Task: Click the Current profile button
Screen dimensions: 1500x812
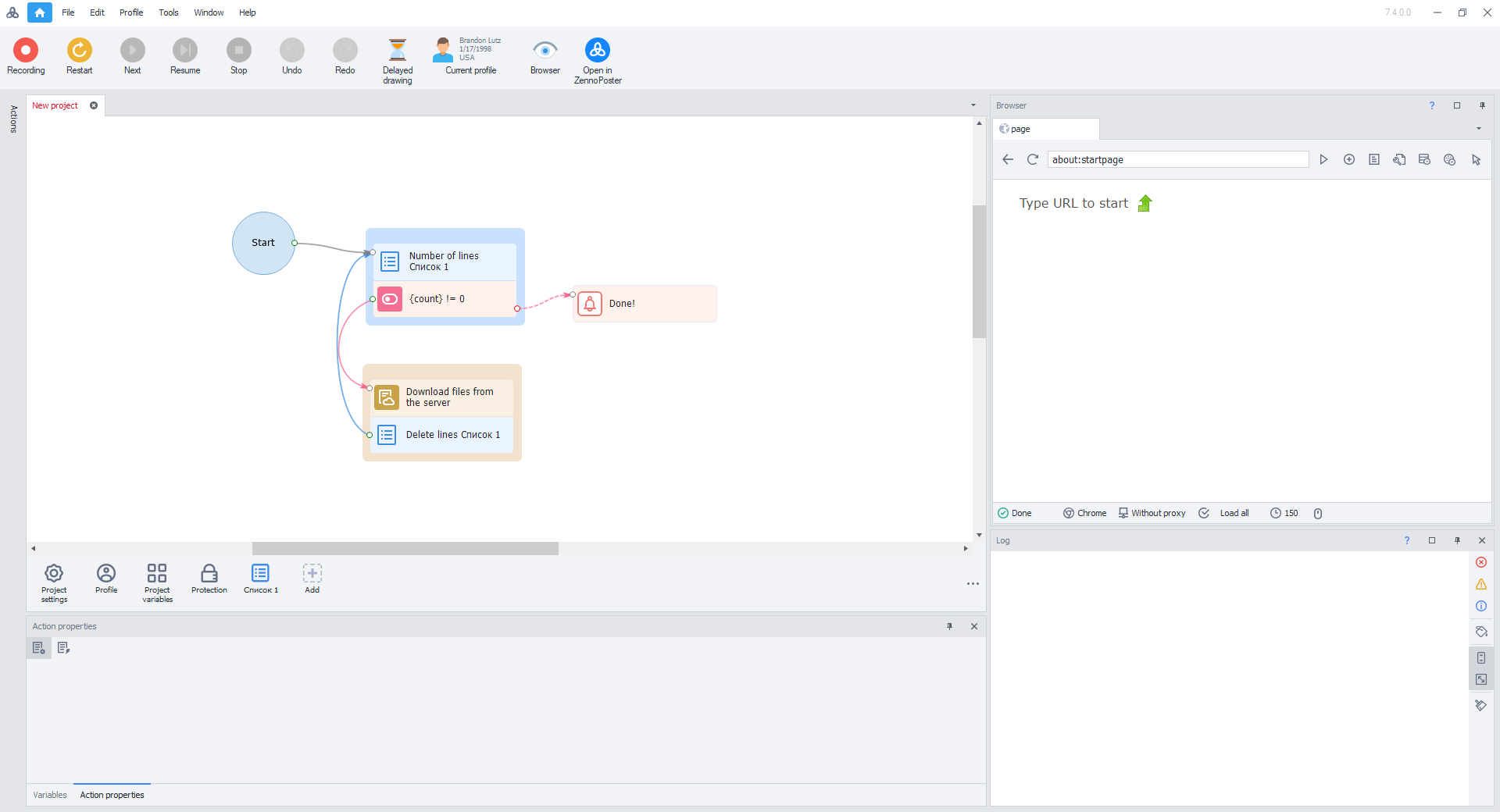Action: point(470,56)
